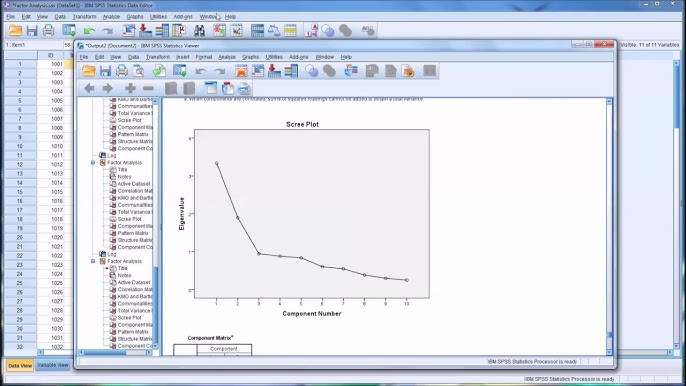Screen dimensions: 686x386
Task: Click the outline pane horizontal scrollbar
Action: tap(116, 352)
